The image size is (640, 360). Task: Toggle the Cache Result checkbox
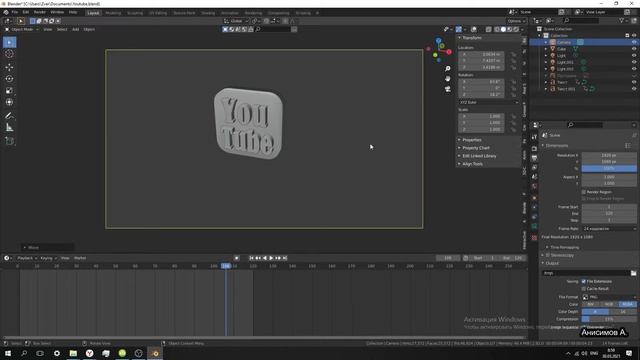[x=584, y=289]
